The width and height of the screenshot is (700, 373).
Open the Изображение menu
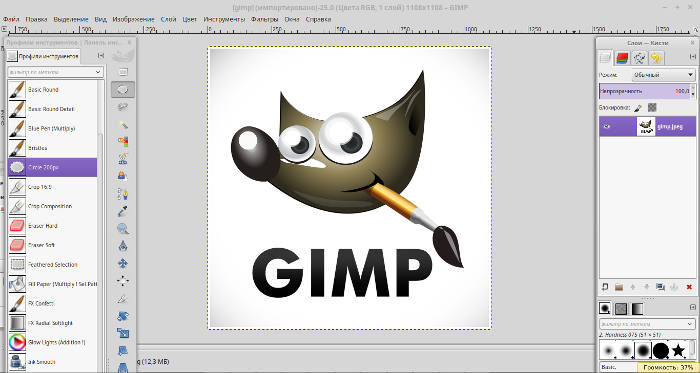click(x=133, y=19)
